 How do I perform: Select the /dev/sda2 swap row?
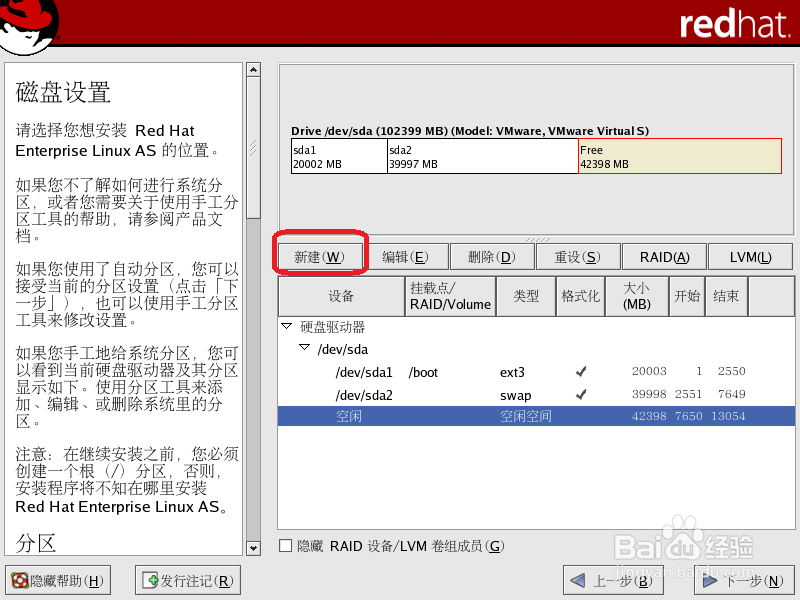tap(536, 394)
